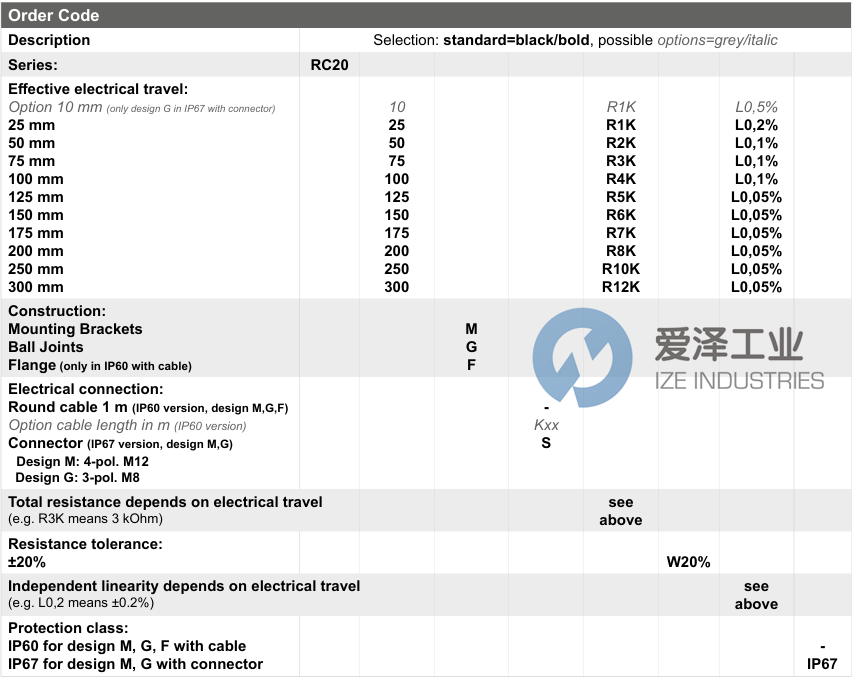853x677 pixels.
Task: Click the L0,5% linearity value
Action: coord(756,106)
